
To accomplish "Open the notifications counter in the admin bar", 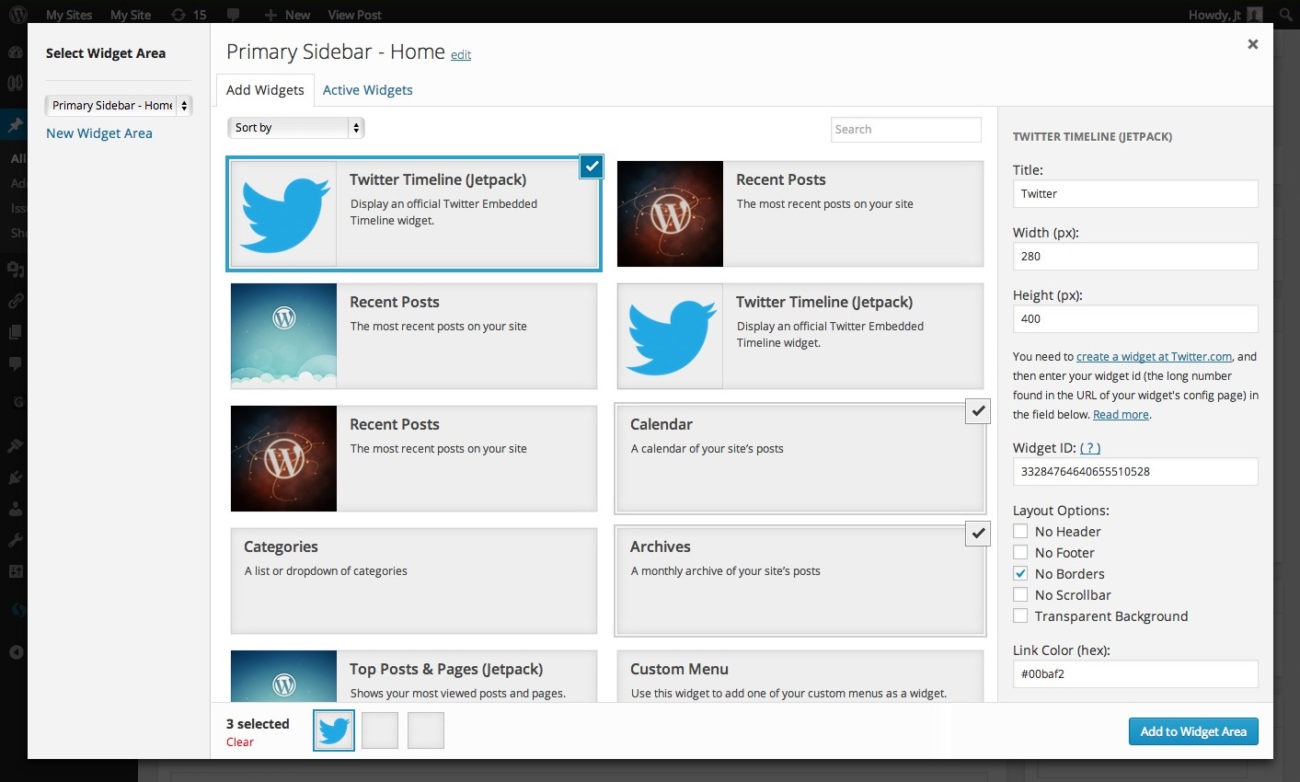I will [x=190, y=14].
